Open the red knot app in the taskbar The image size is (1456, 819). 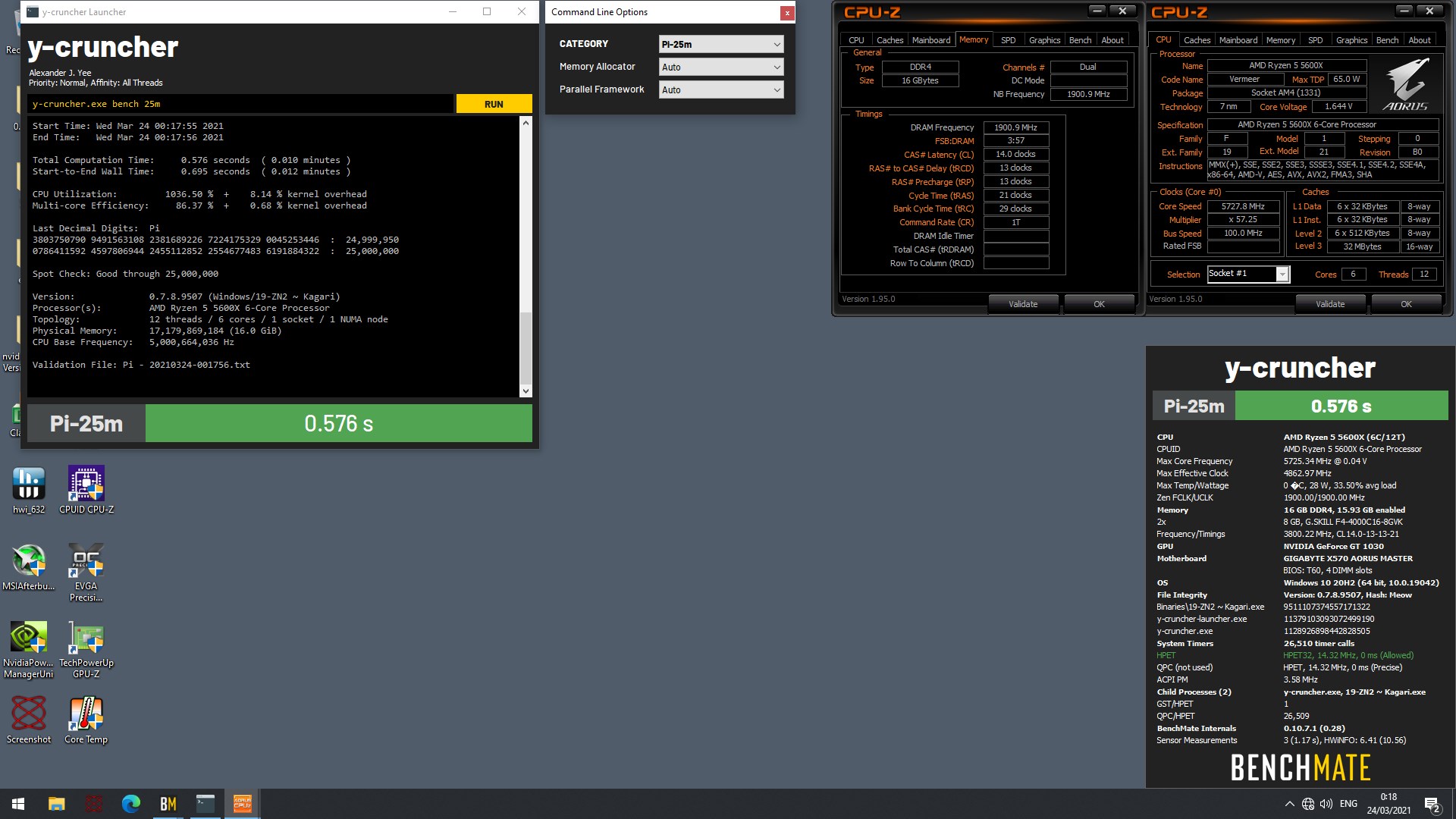94,804
